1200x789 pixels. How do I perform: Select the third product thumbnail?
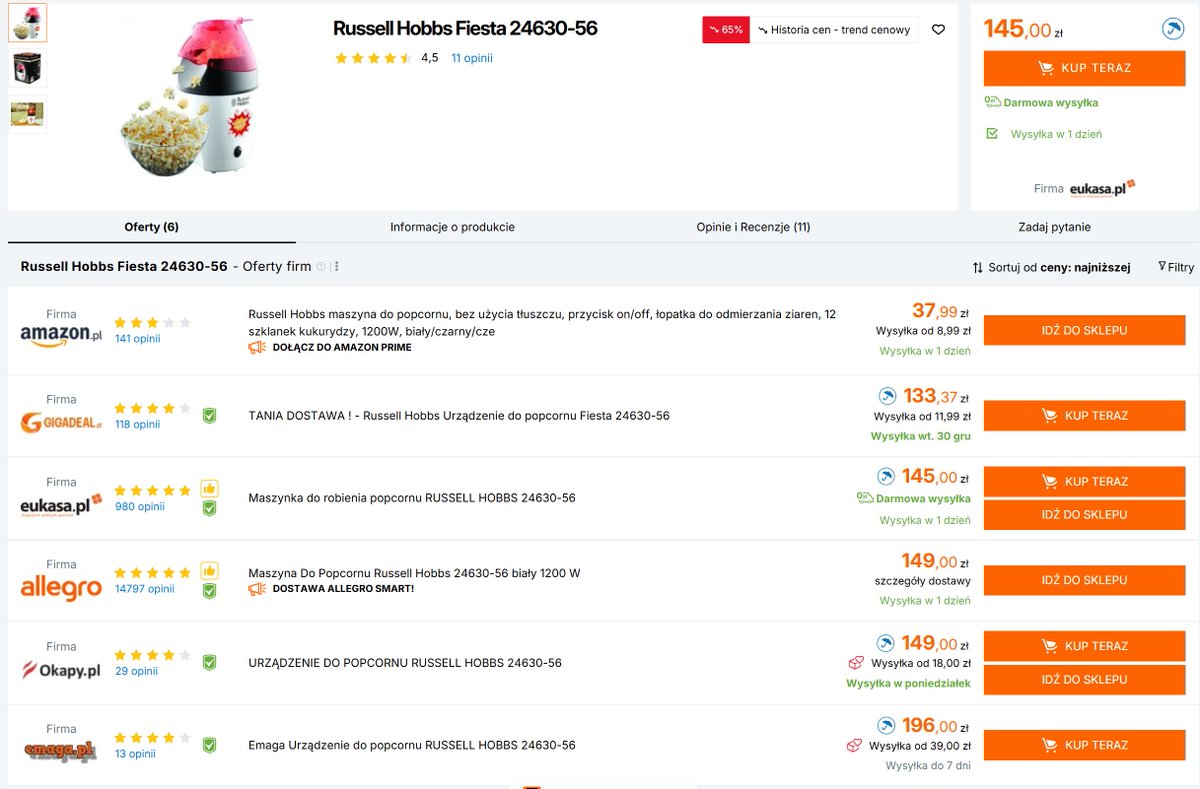27,114
